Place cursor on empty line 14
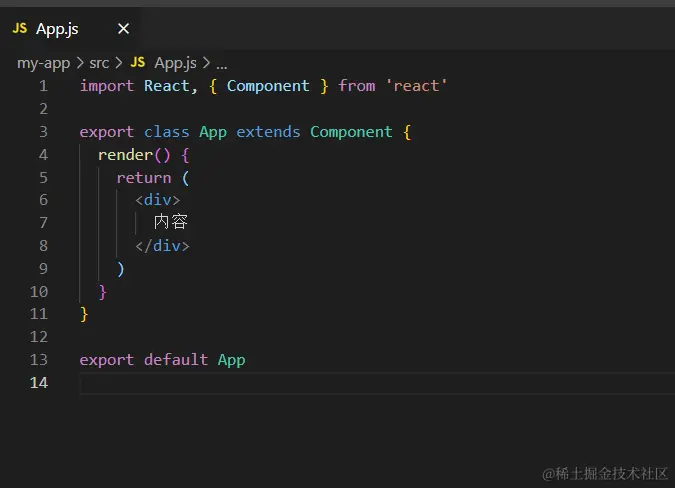Image resolution: width=675 pixels, height=488 pixels. (x=377, y=383)
